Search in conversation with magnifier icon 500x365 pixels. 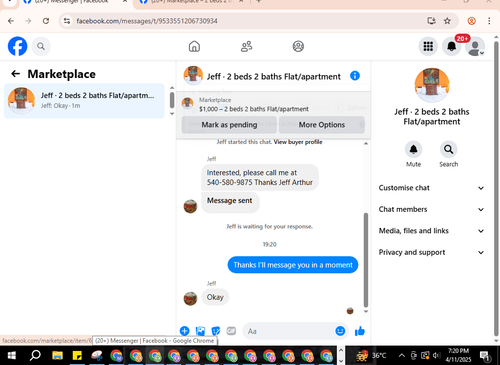pyautogui.click(x=448, y=149)
